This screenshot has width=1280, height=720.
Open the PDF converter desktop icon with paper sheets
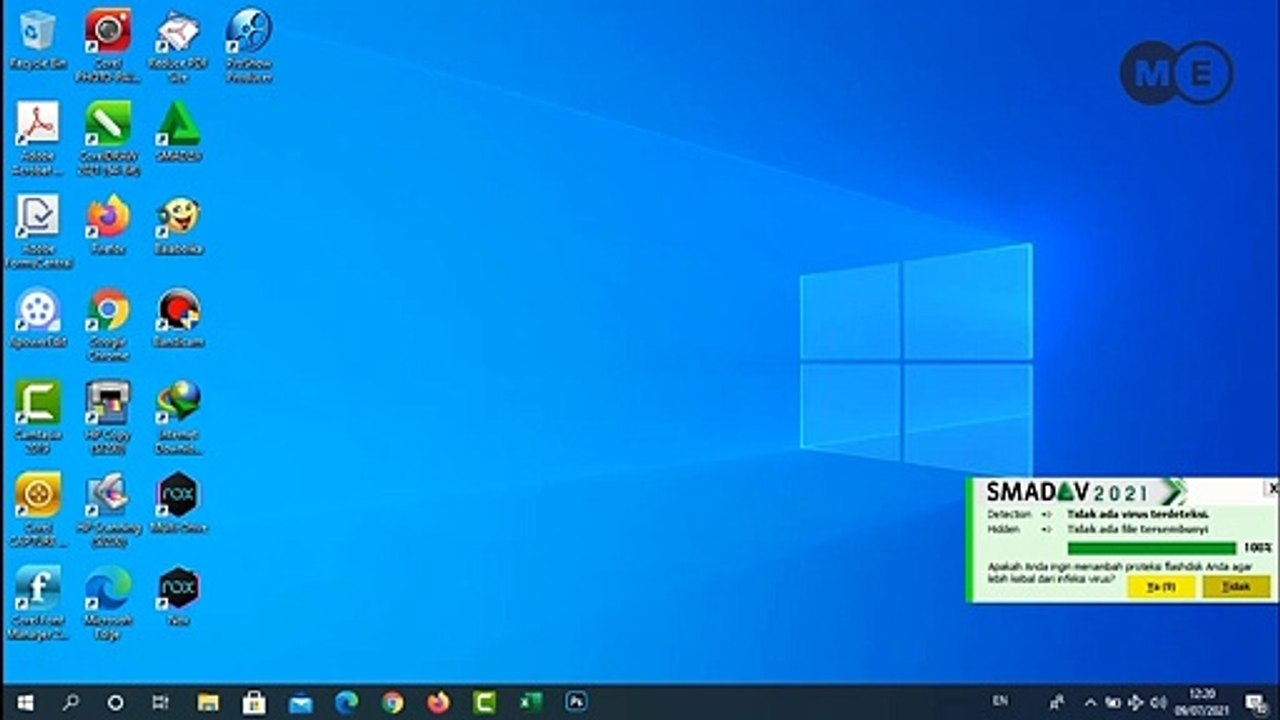179,44
